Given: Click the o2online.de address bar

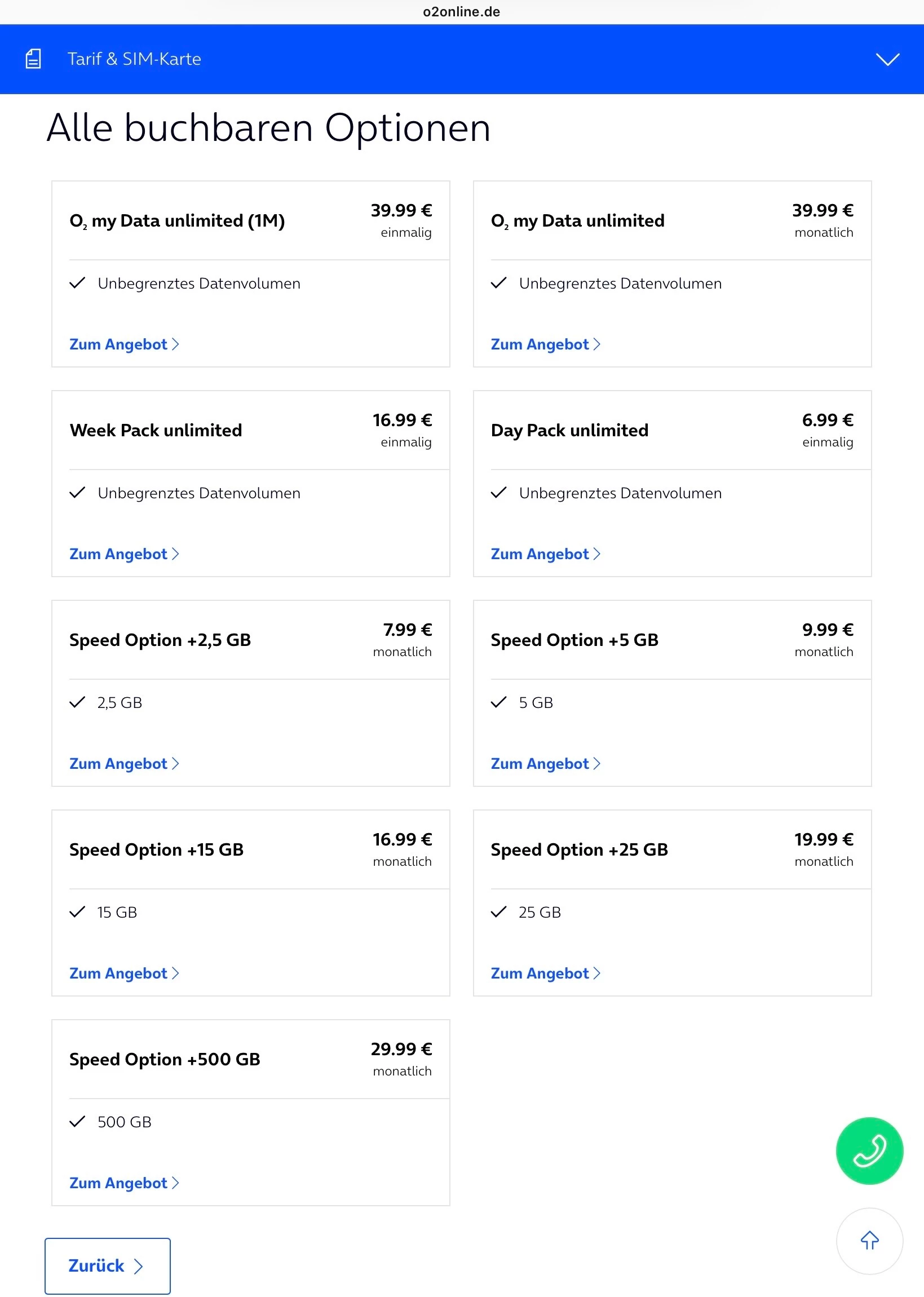Looking at the screenshot, I should point(461,12).
